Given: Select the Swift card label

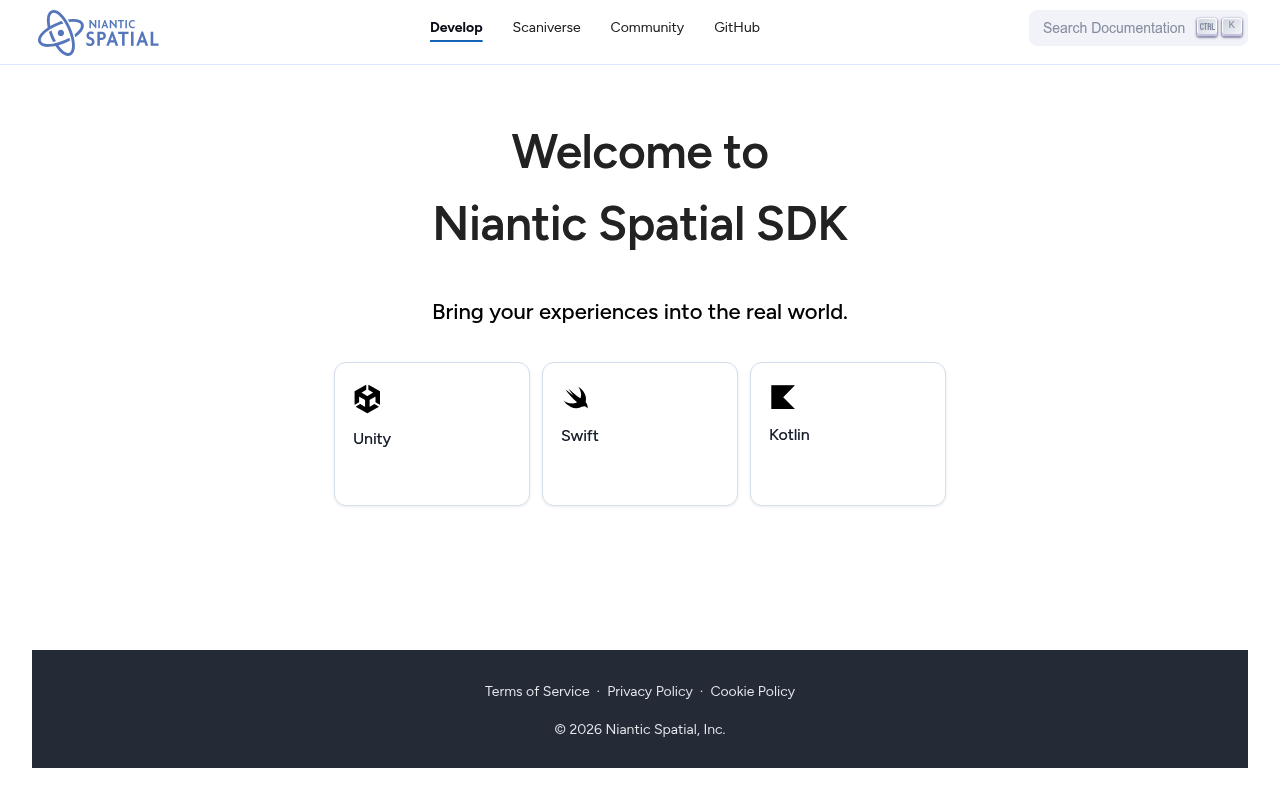Looking at the screenshot, I should click(x=580, y=436).
